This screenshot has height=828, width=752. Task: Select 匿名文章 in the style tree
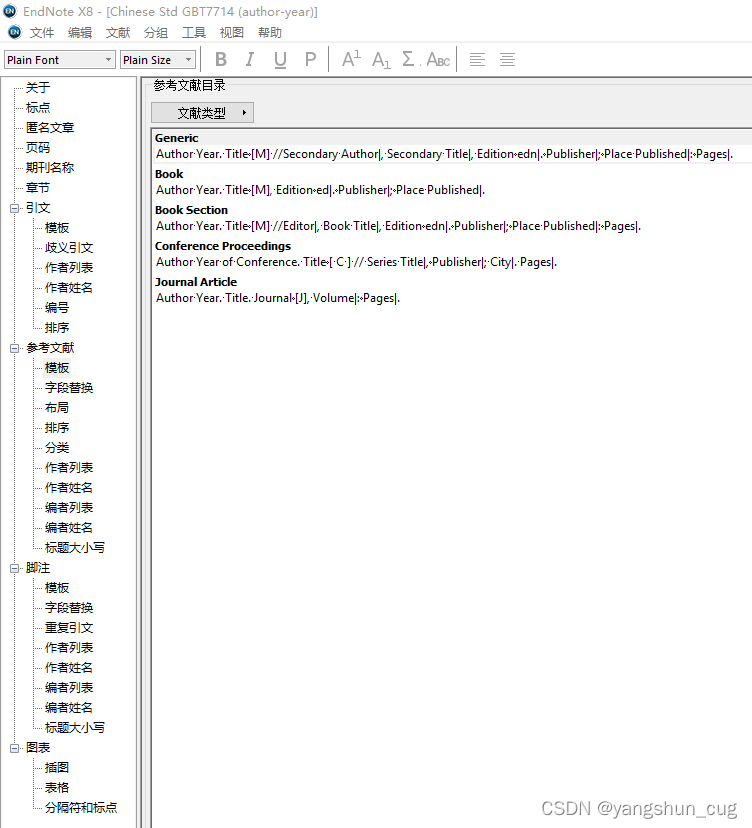point(50,127)
